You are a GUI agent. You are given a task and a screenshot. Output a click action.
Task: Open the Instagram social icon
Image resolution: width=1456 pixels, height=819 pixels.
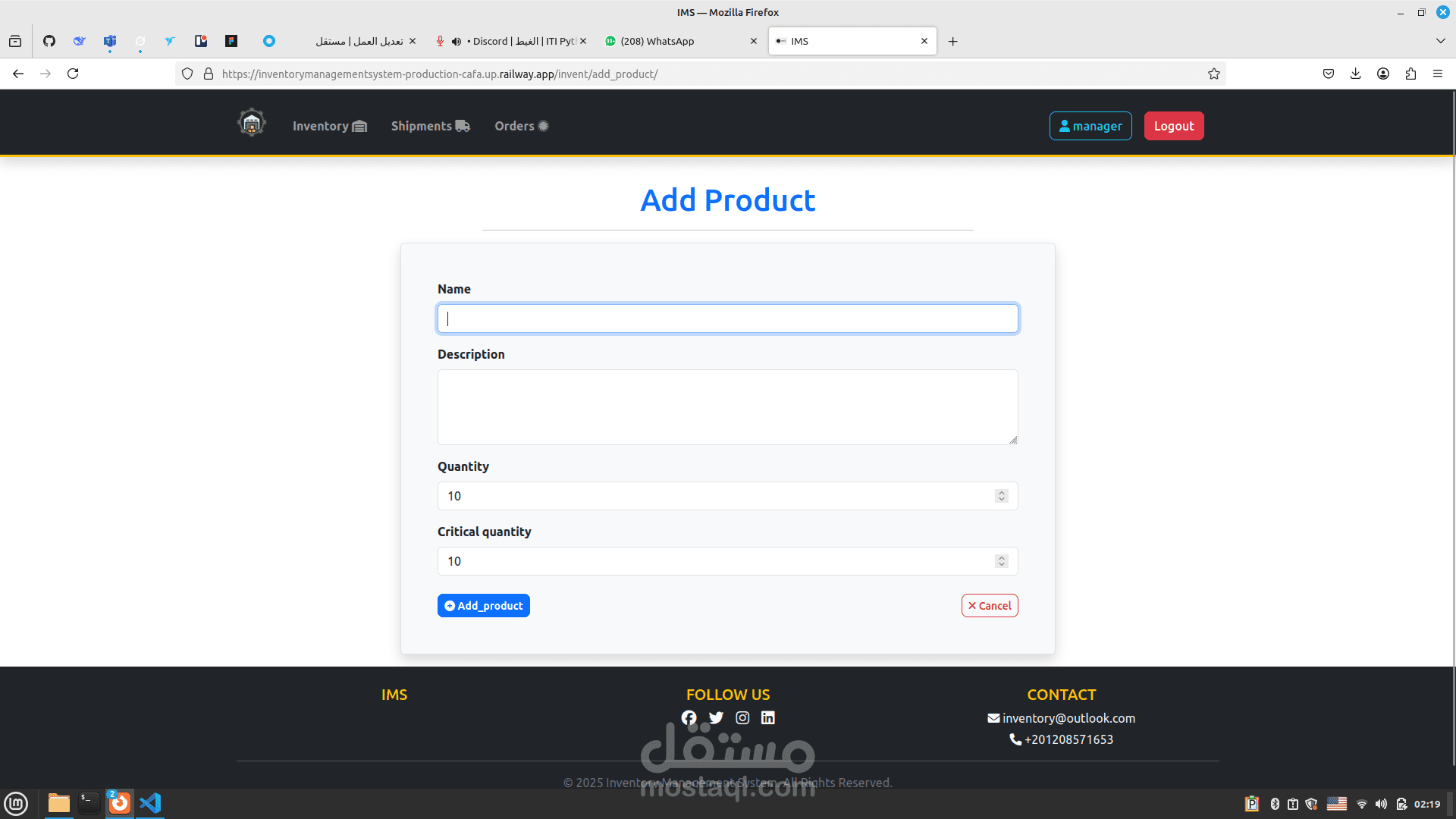(742, 717)
